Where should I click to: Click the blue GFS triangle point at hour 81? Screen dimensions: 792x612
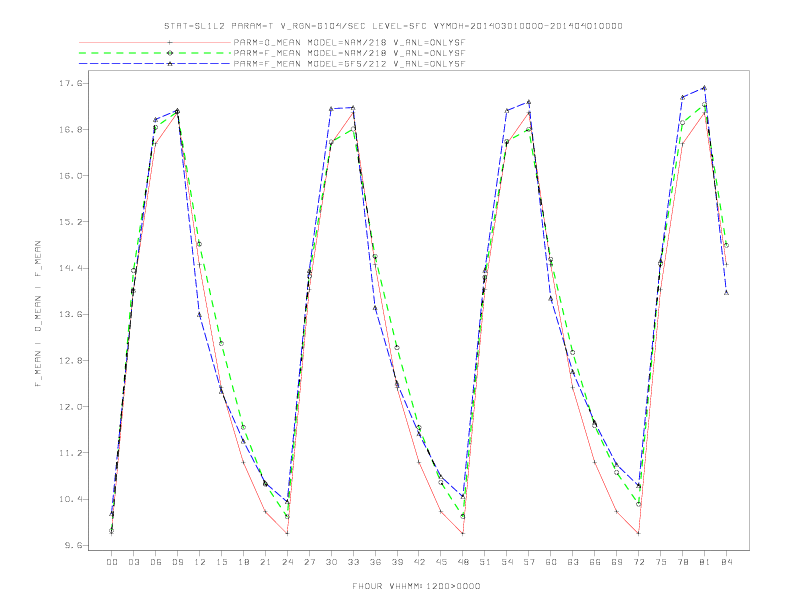pyautogui.click(x=704, y=87)
